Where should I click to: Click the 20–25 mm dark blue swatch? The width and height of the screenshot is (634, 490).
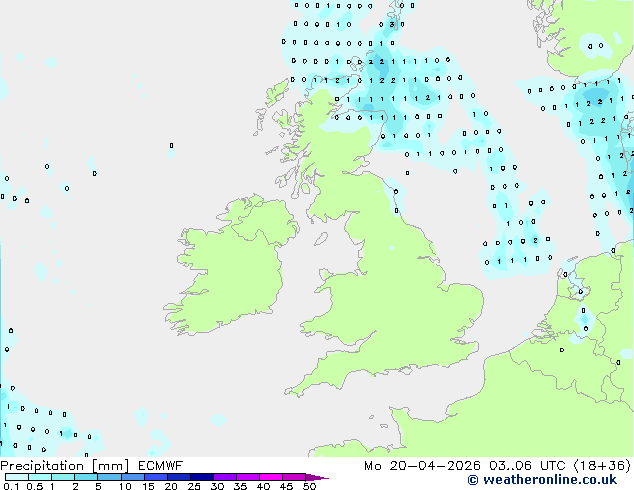point(179,477)
